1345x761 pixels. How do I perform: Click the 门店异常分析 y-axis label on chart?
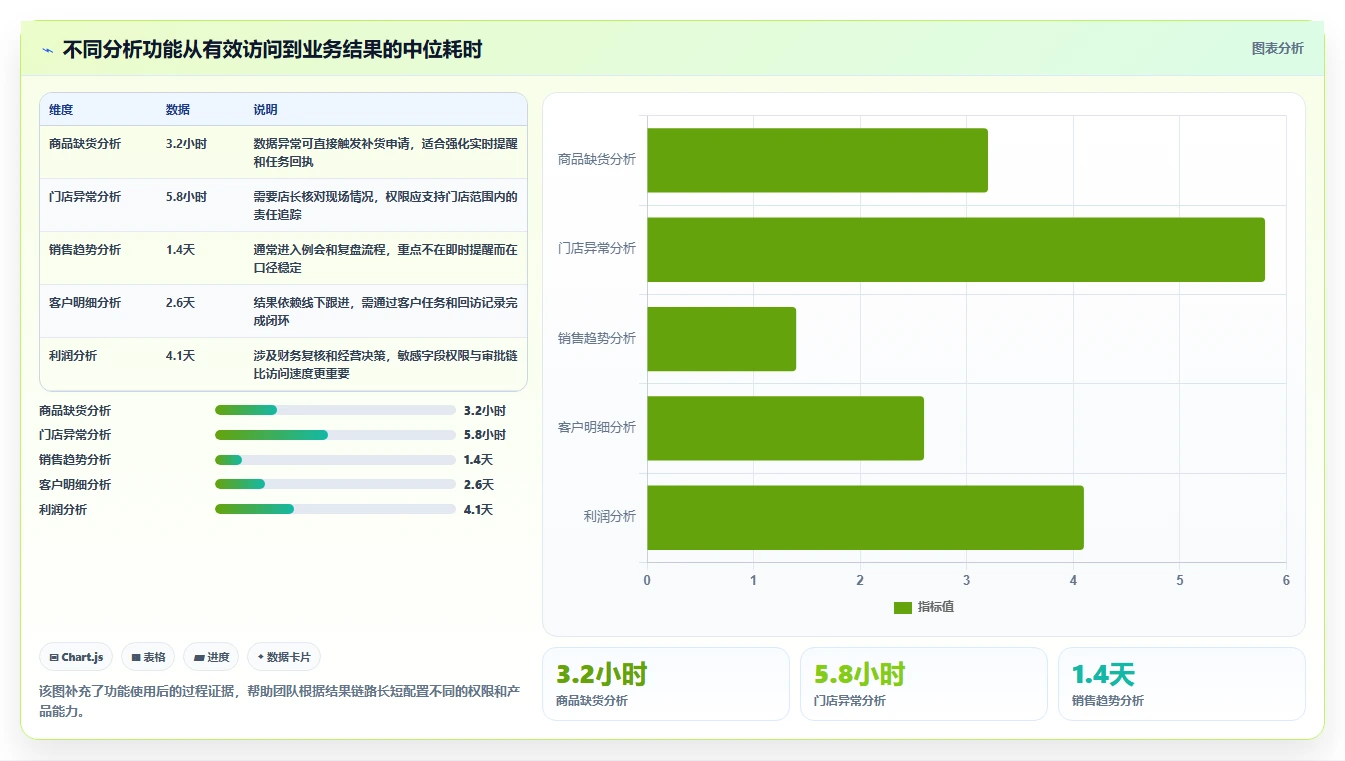(597, 249)
